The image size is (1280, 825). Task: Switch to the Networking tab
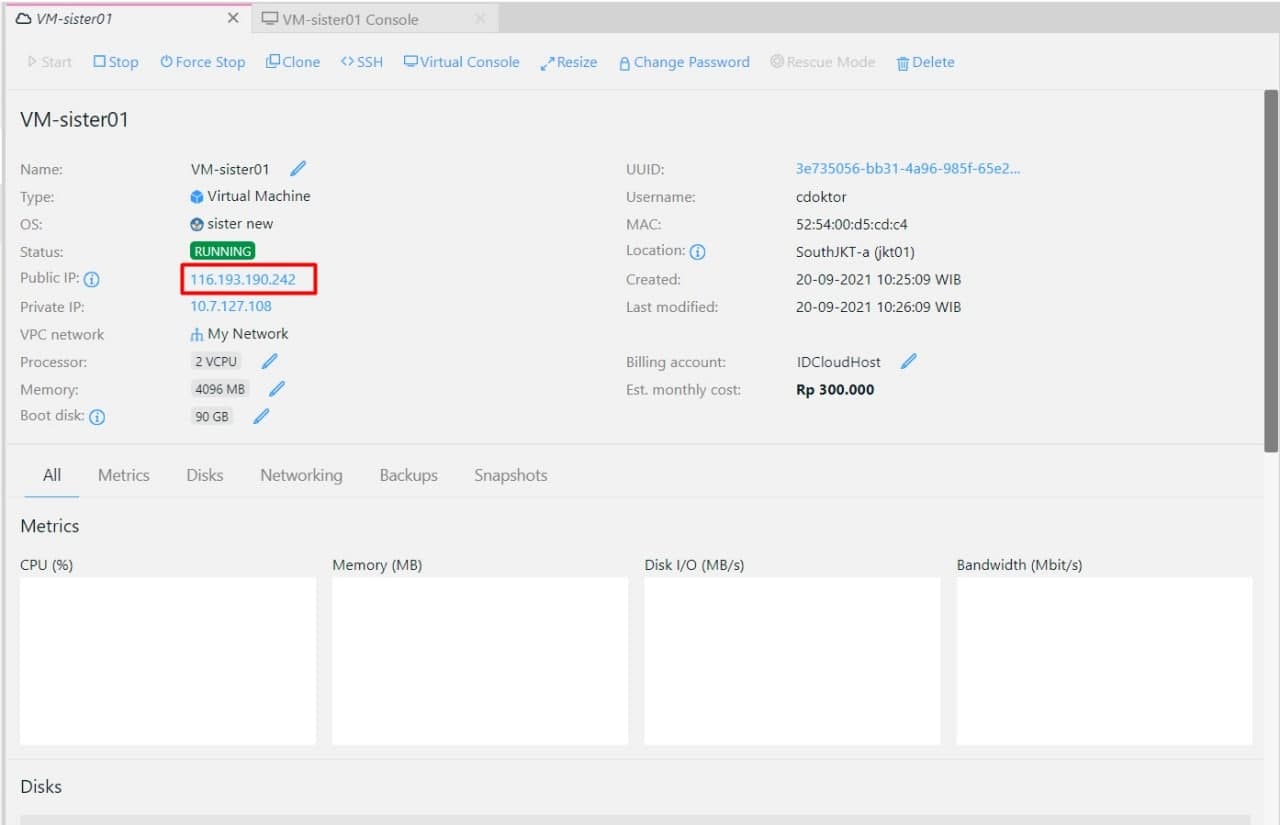click(301, 475)
